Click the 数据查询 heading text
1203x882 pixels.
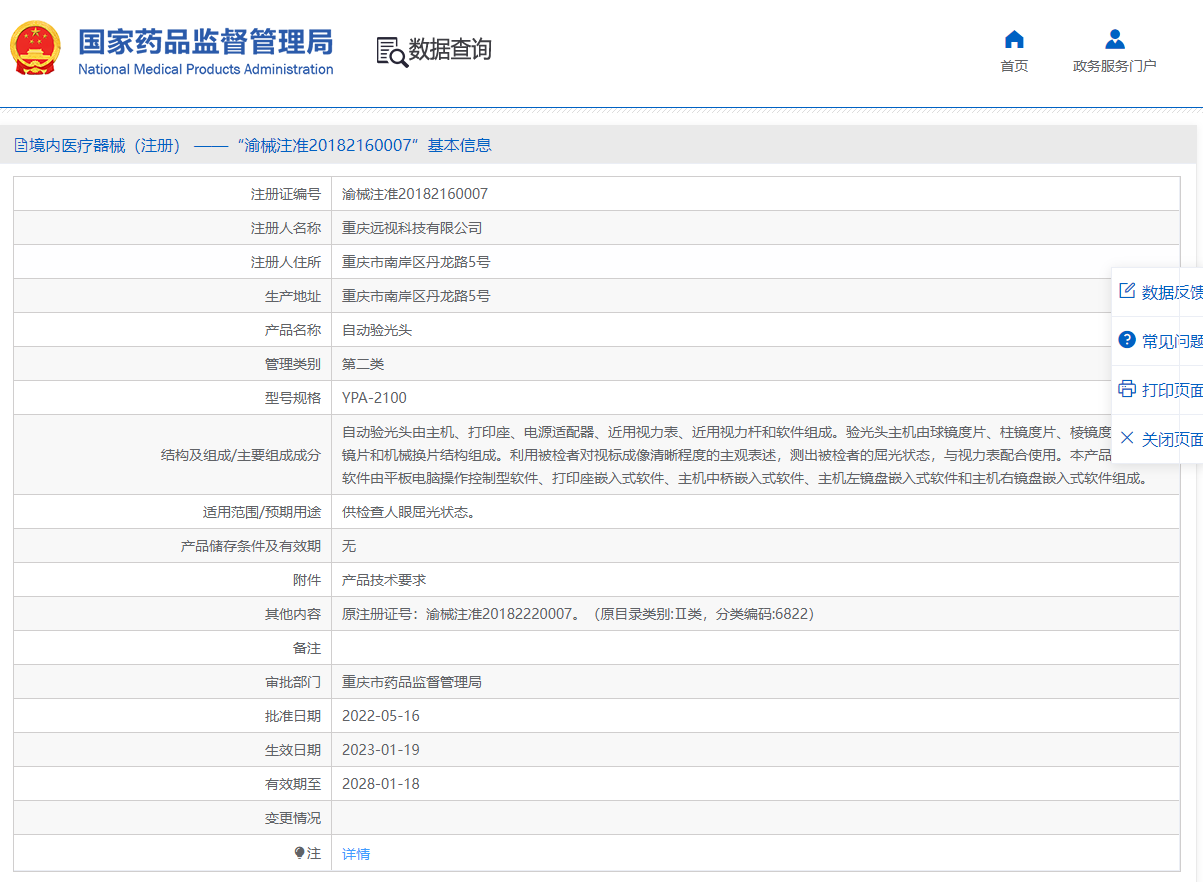click(450, 50)
